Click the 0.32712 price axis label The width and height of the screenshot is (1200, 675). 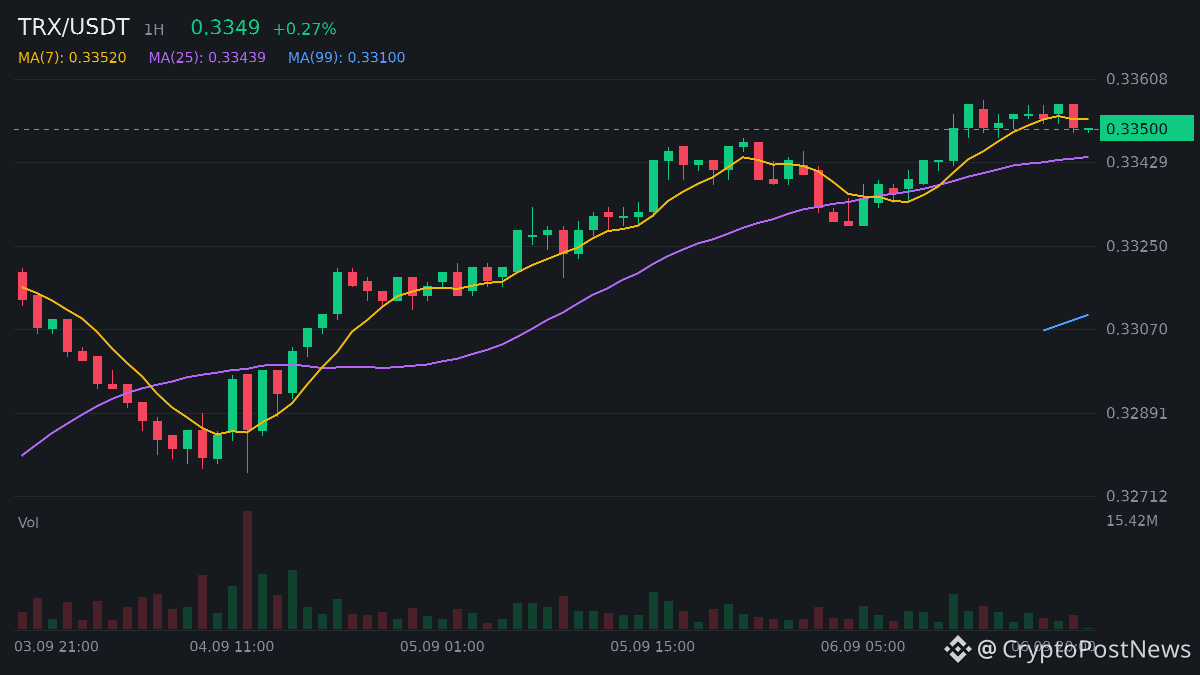coord(1137,496)
